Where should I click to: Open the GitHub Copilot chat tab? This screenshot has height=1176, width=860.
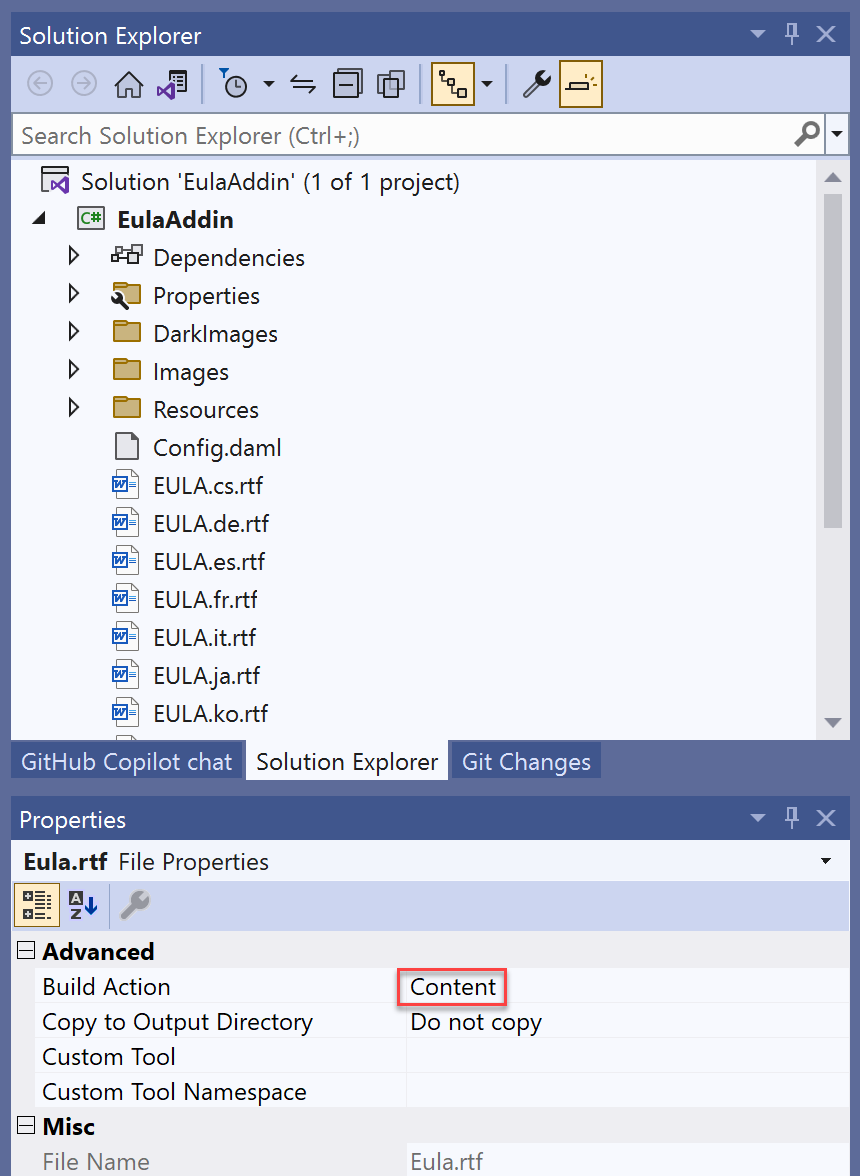(x=127, y=762)
